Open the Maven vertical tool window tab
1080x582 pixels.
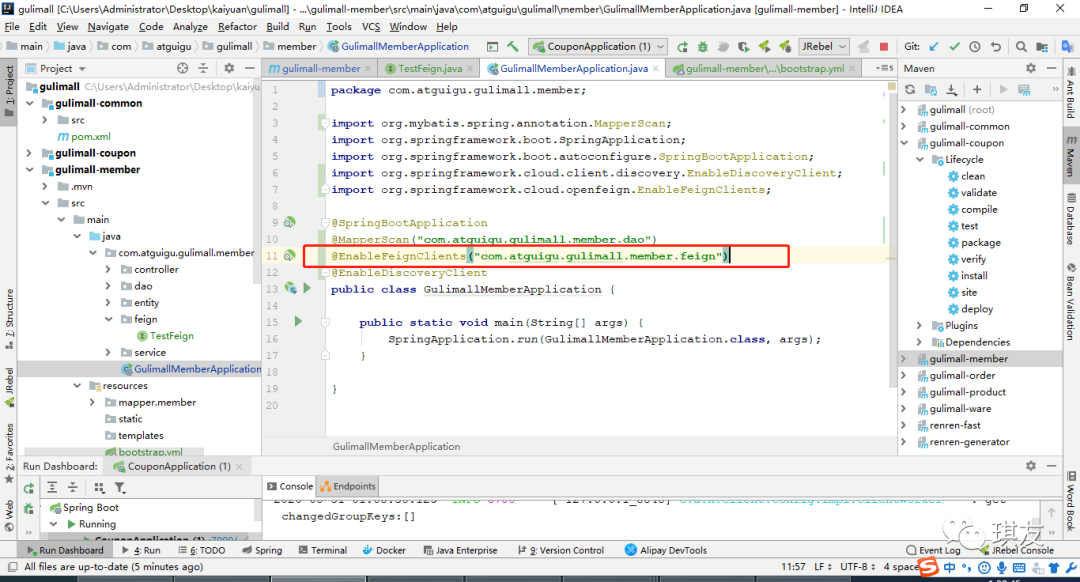(x=1071, y=157)
